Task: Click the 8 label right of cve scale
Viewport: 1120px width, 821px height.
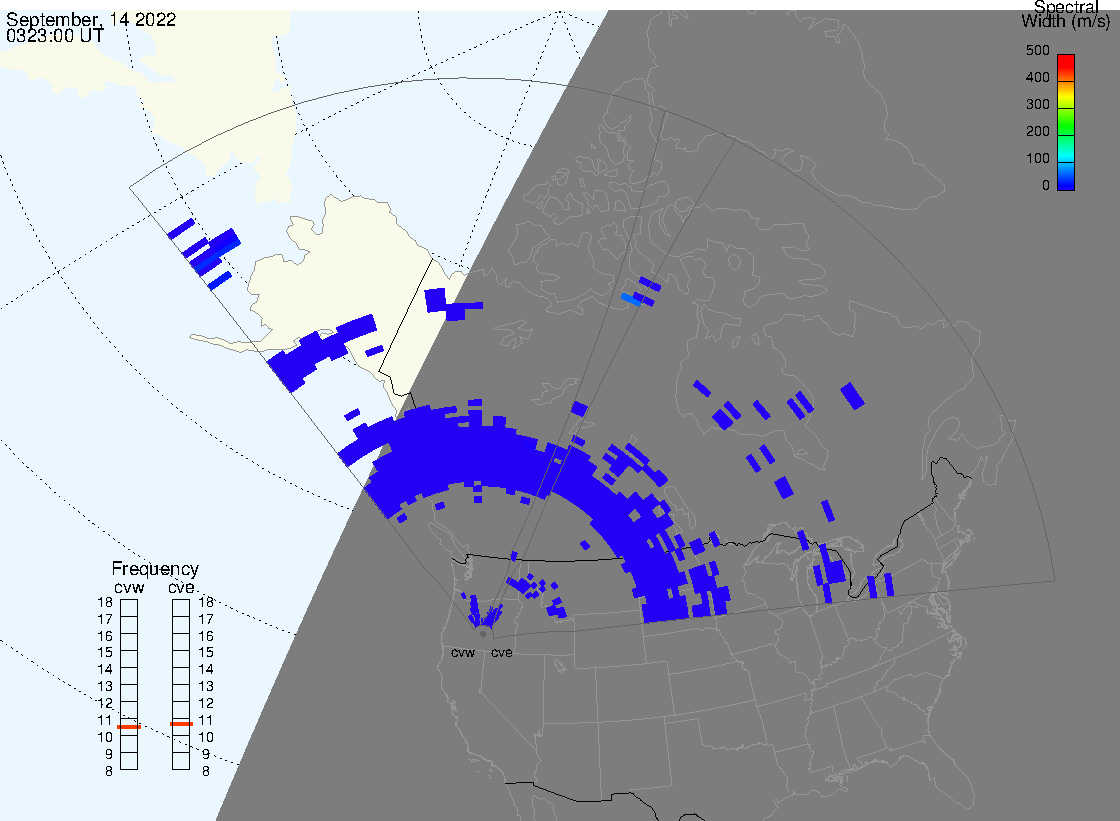Action: click(206, 772)
